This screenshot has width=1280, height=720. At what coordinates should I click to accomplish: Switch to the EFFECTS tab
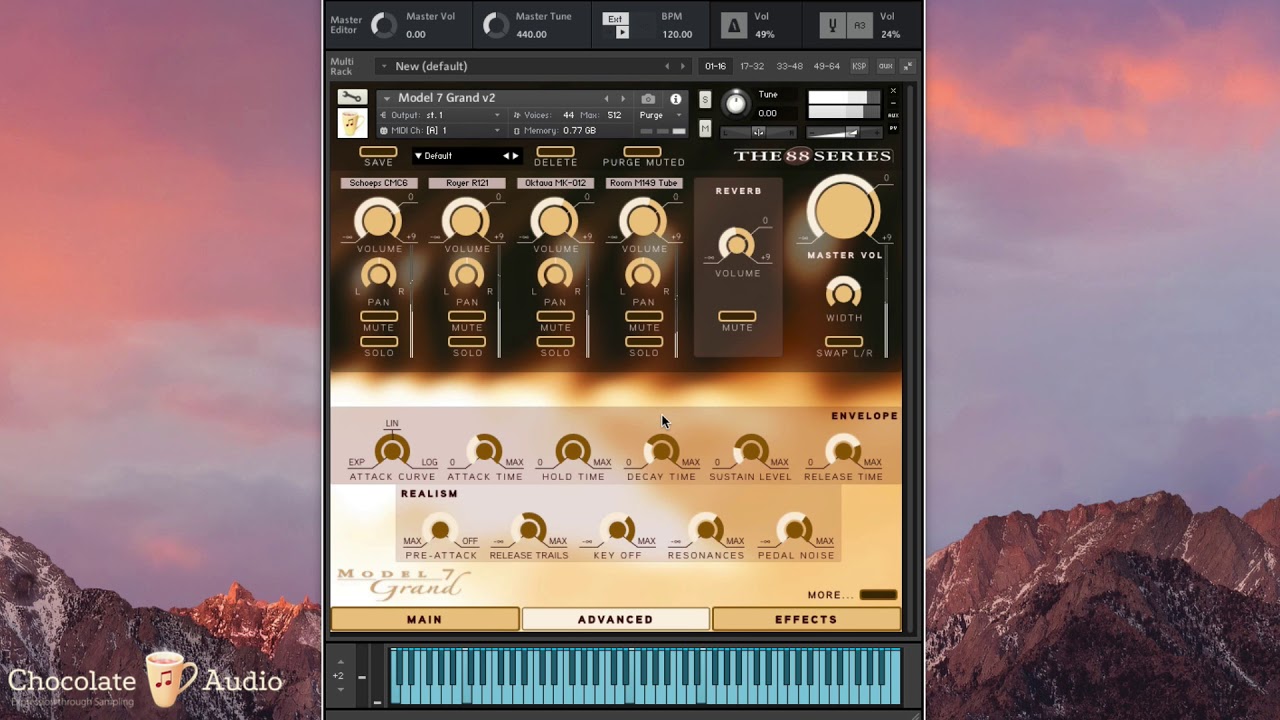click(806, 619)
